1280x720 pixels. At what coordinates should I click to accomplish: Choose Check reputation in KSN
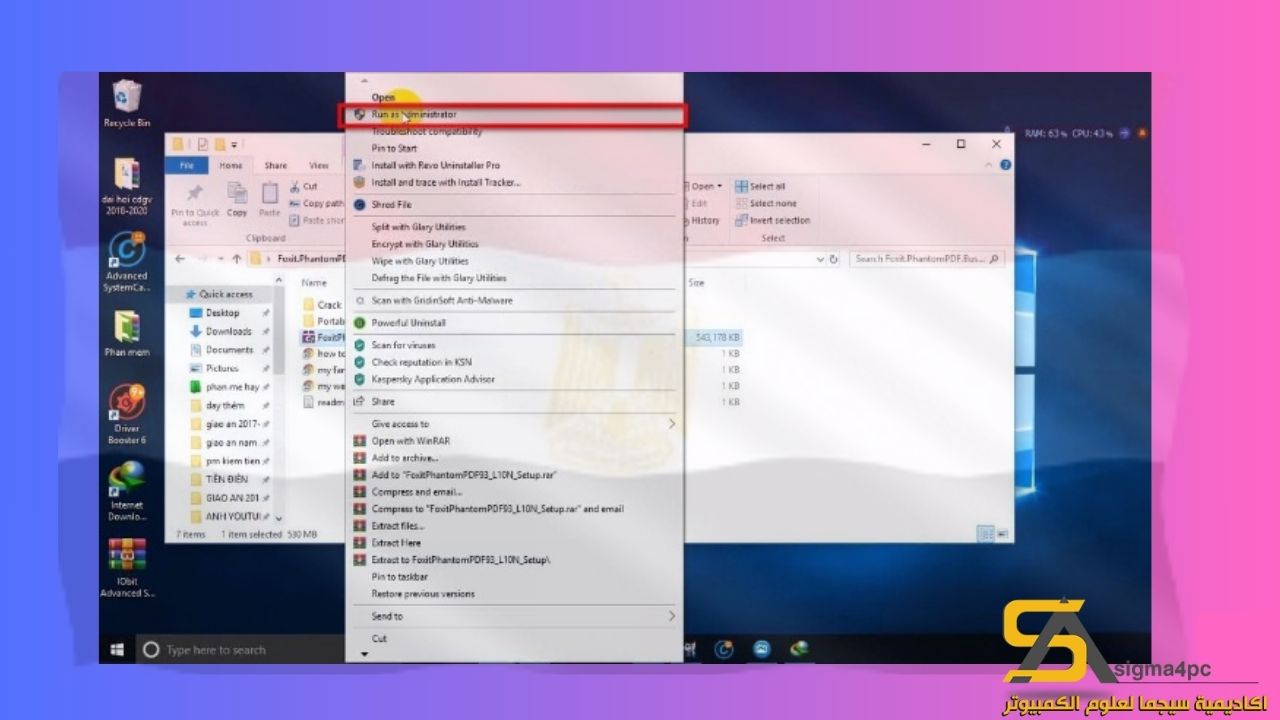click(422, 362)
